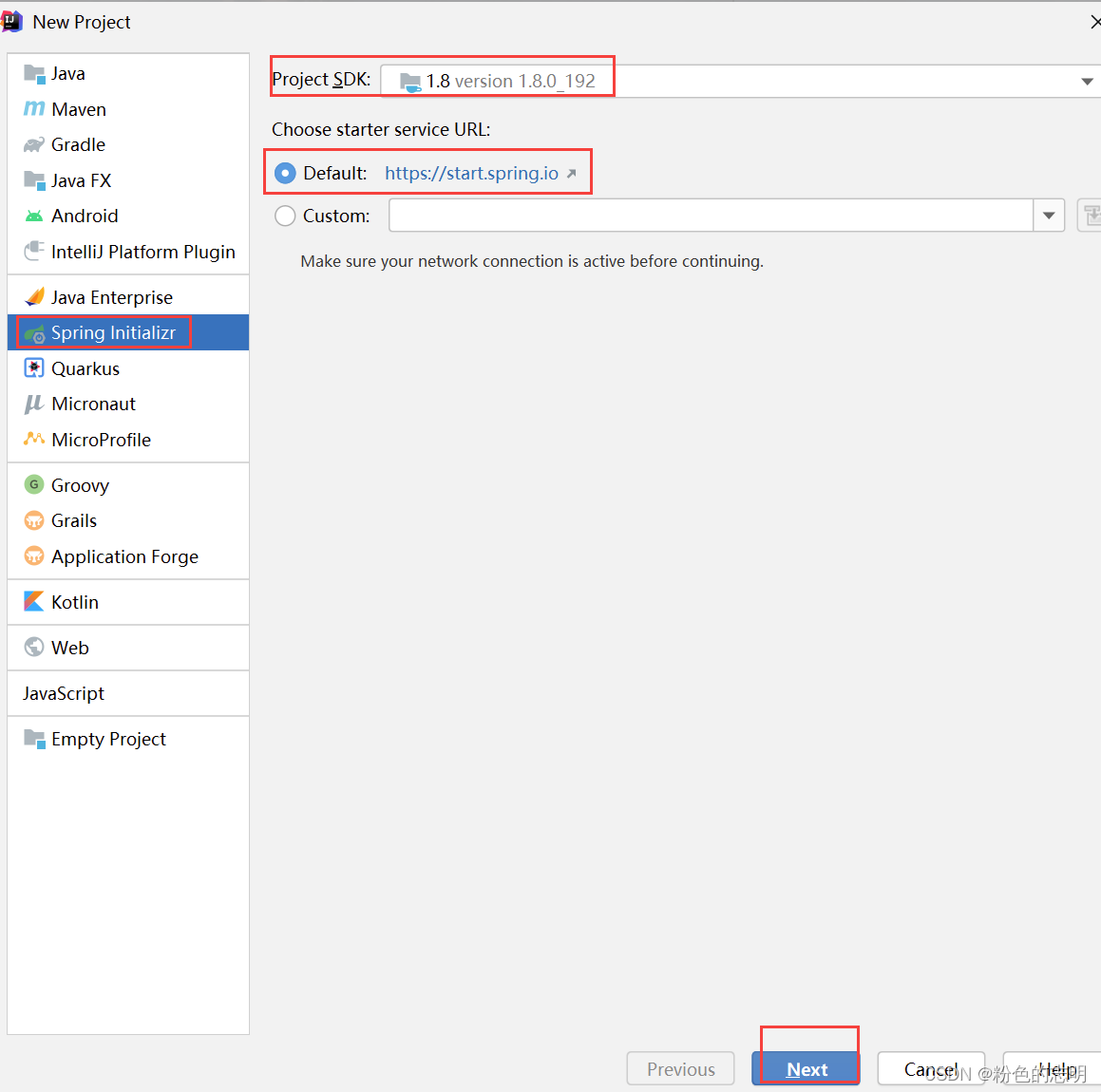Select Spring Initializr project type
This screenshot has height=1092, width=1101.
click(x=128, y=332)
